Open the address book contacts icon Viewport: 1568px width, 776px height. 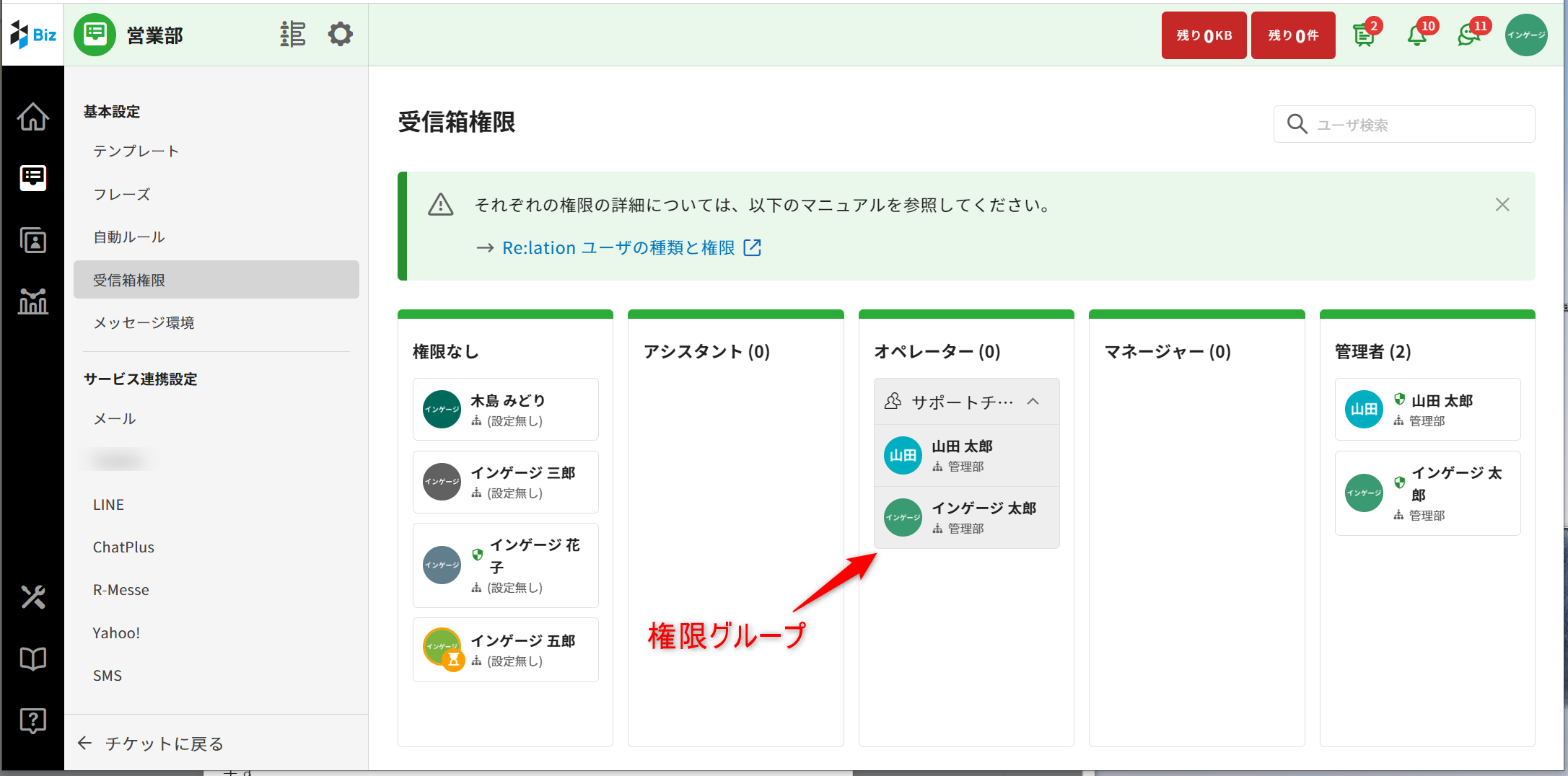[x=33, y=240]
